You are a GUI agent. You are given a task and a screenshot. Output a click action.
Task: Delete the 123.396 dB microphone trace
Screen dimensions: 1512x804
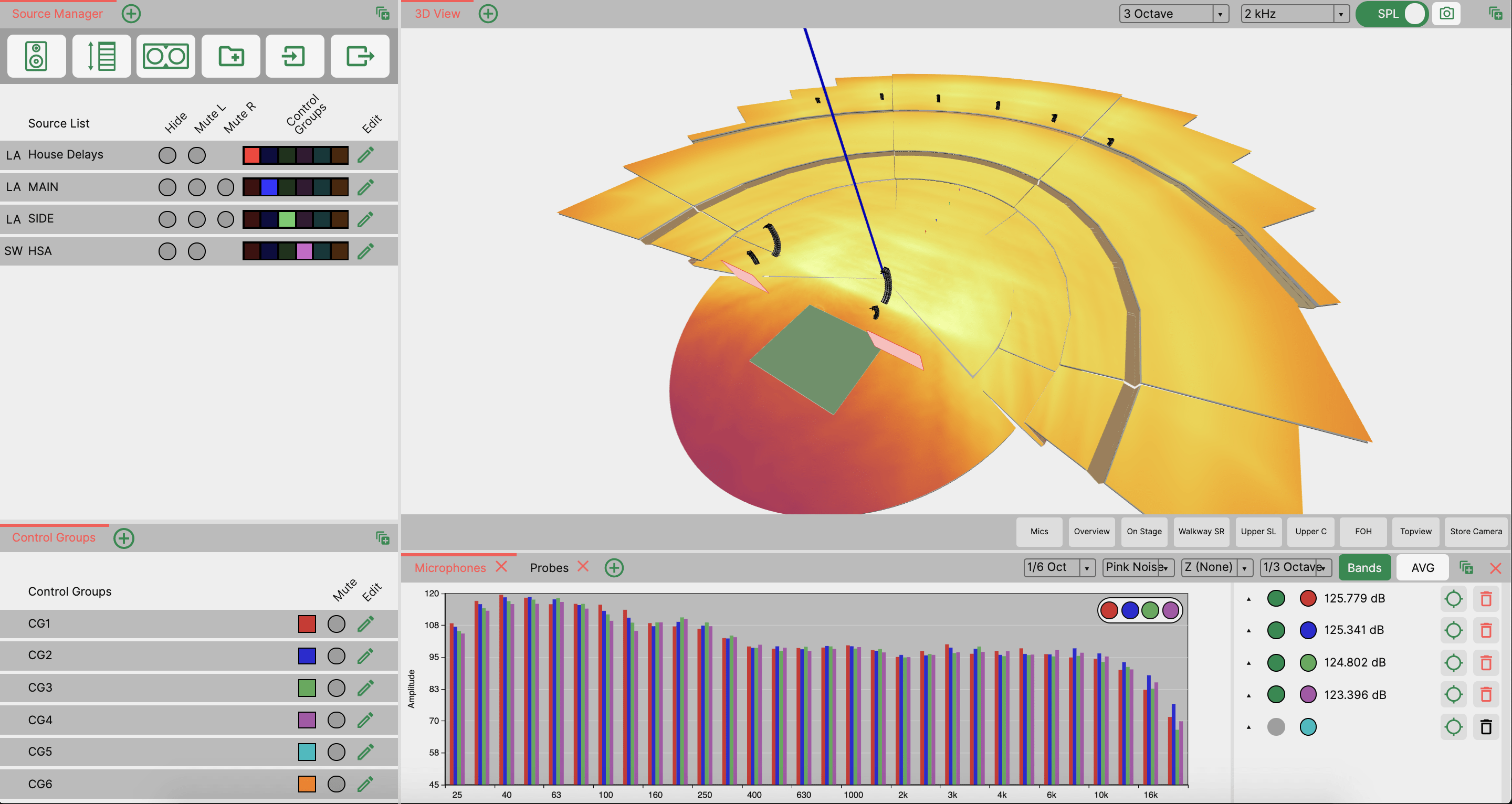[1486, 694]
